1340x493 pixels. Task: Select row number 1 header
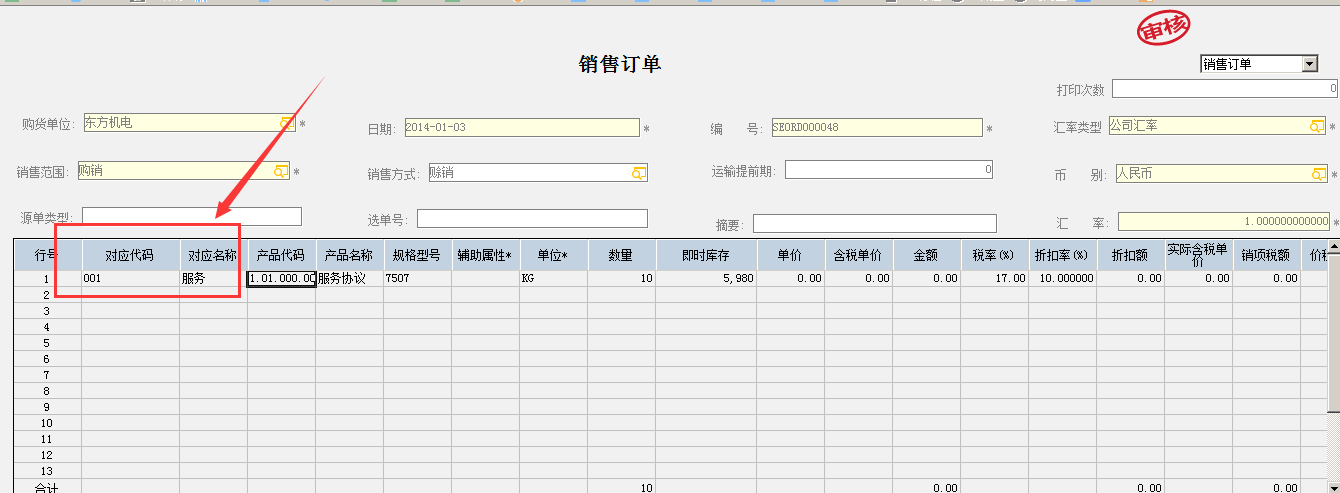tap(48, 279)
